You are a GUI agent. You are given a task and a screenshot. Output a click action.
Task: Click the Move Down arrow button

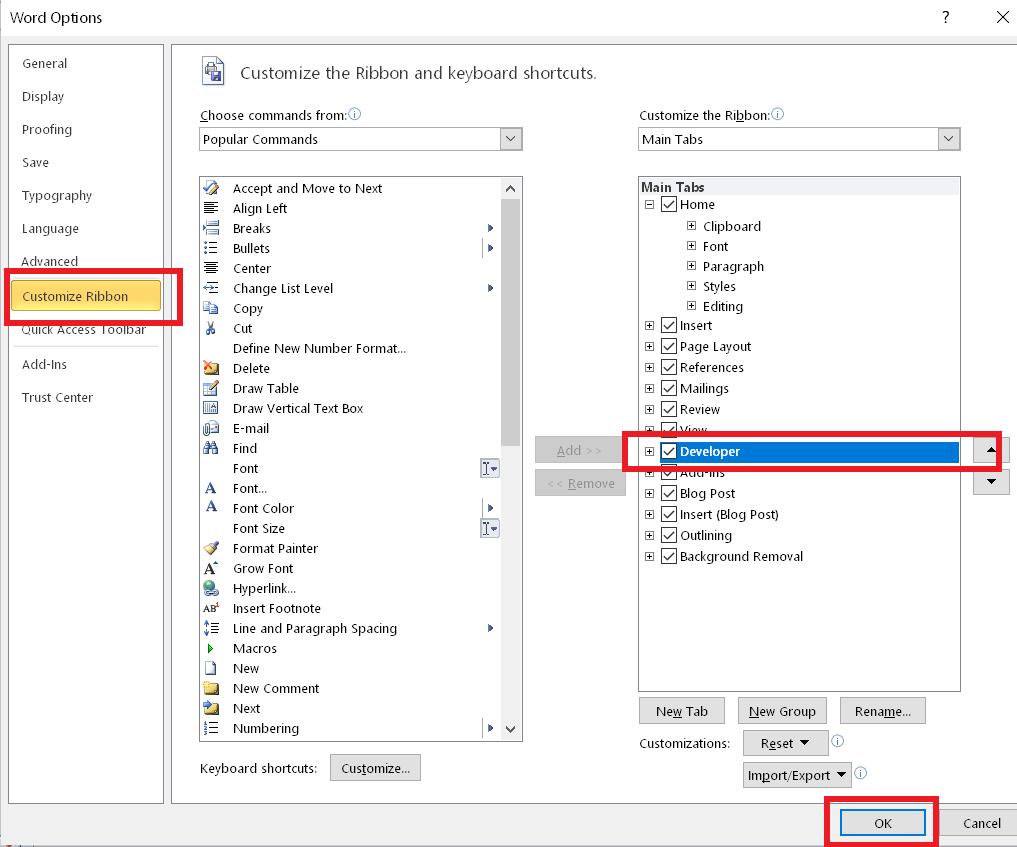tap(991, 482)
